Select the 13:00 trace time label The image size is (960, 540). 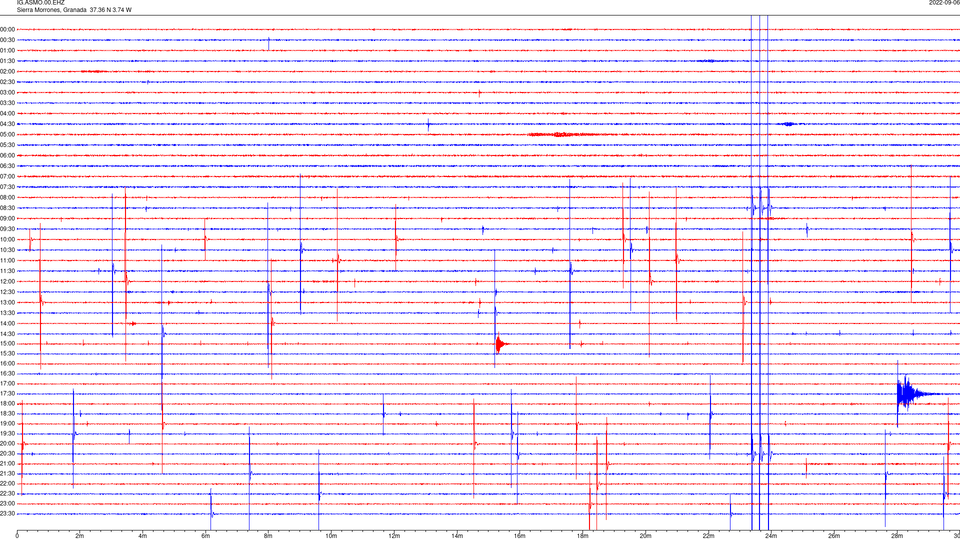[8, 302]
